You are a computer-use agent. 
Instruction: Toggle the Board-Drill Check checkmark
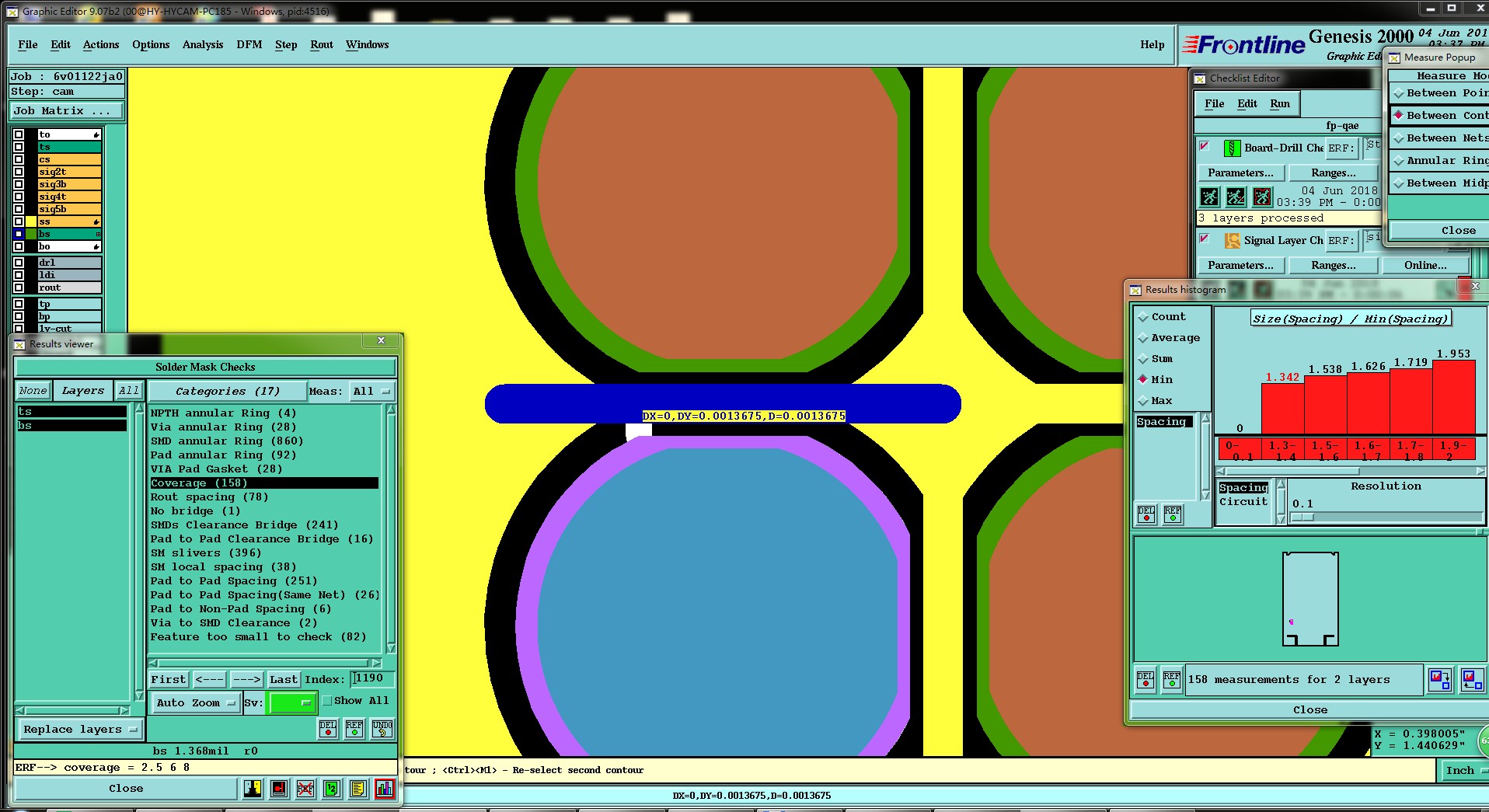[x=1204, y=146]
